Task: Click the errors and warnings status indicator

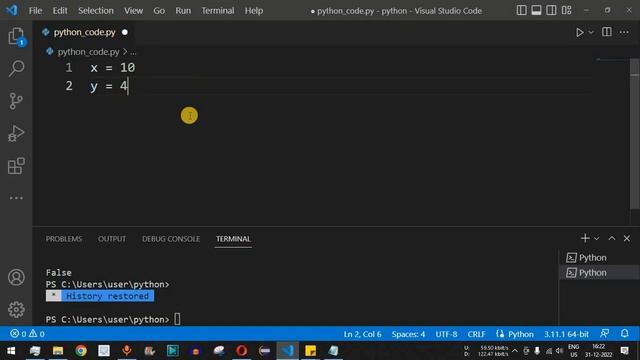Action: [x=27, y=334]
